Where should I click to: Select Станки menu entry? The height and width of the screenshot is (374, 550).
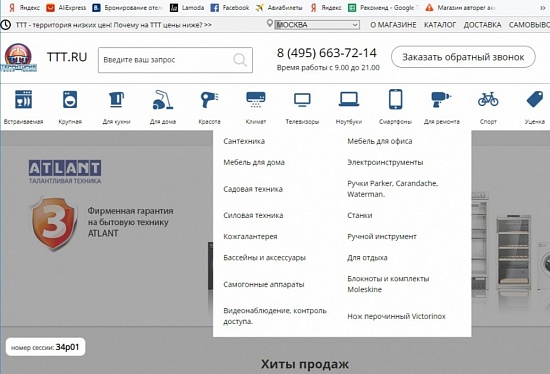(x=360, y=215)
